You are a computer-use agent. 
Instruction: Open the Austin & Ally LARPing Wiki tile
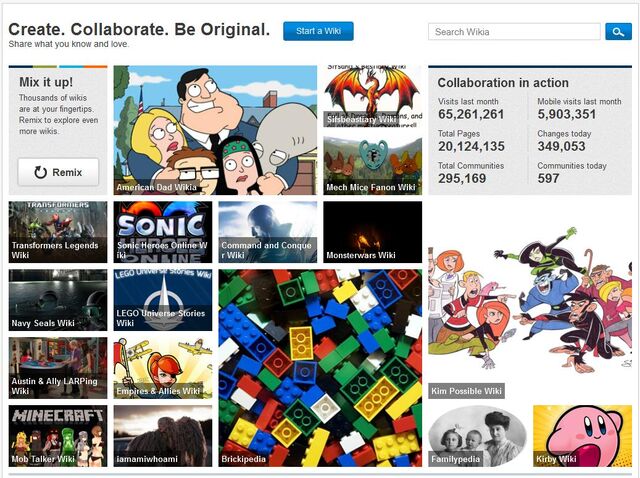pos(58,368)
